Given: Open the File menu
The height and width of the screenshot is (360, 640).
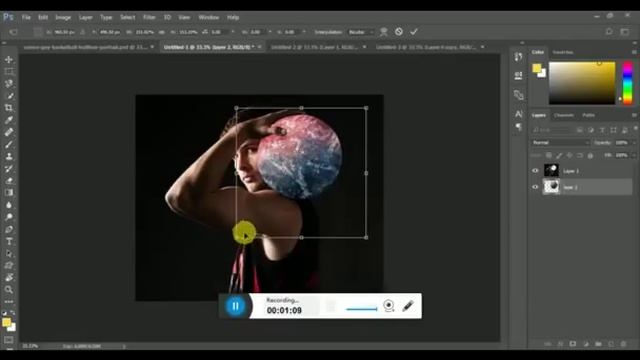Looking at the screenshot, I should [26, 18].
